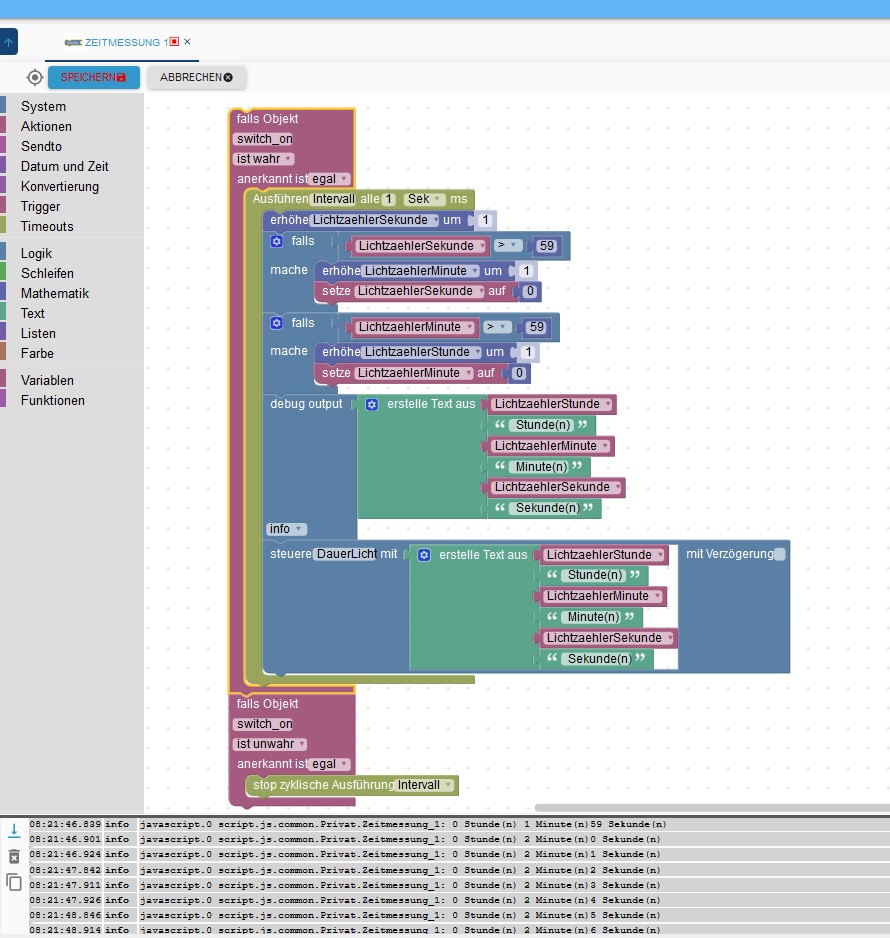Open the Sendto block category
Screen dimensions: 890x938
coord(41,146)
